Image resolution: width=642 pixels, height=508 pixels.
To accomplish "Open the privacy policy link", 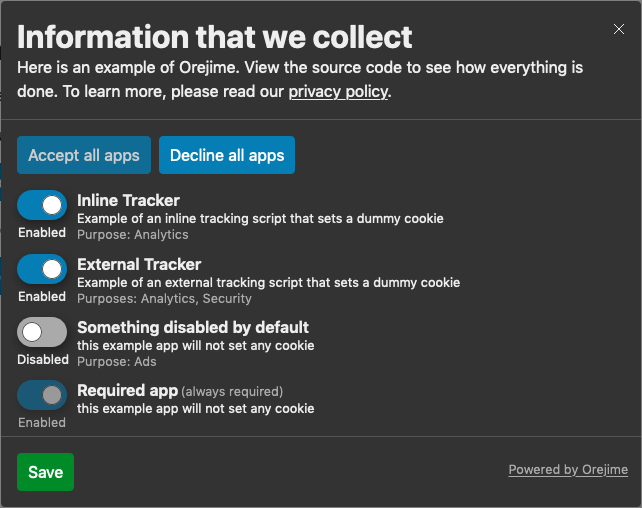I will [338, 92].
